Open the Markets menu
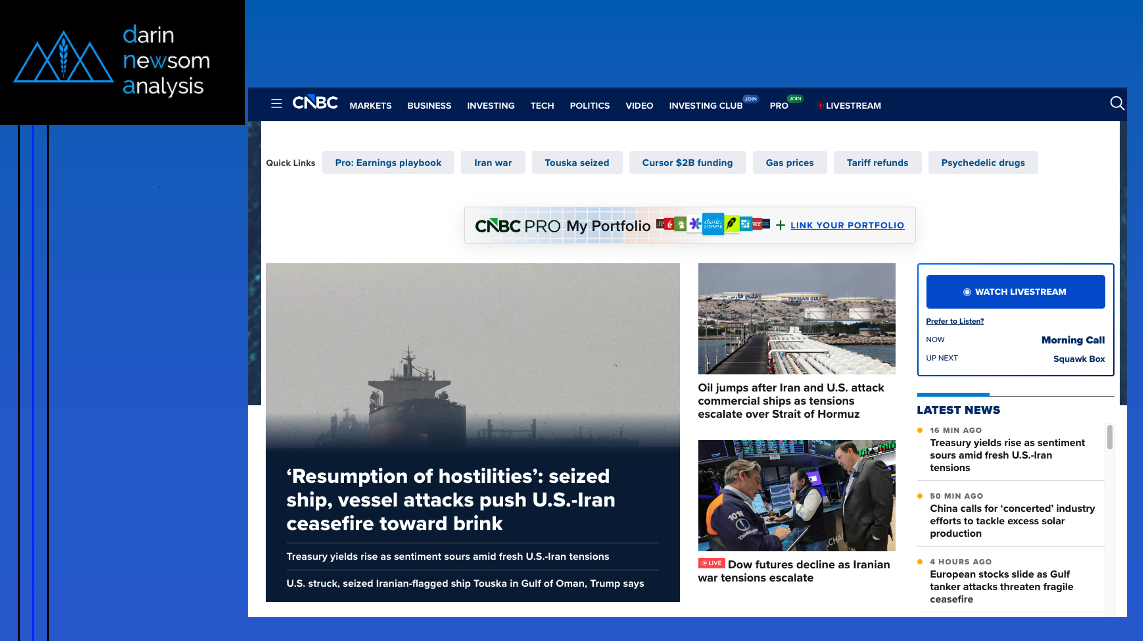1143x641 pixels. pos(370,106)
